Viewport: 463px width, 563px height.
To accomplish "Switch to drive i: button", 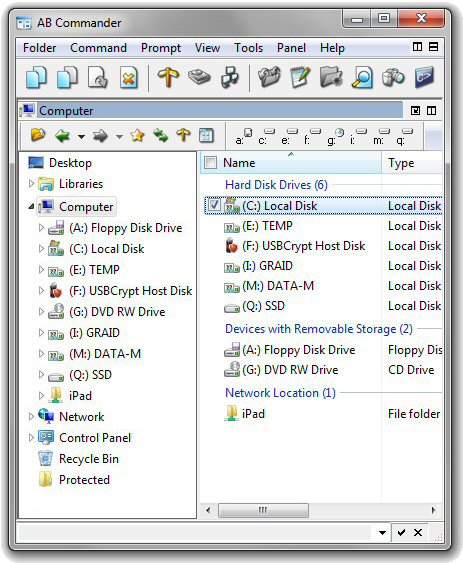I will pyautogui.click(x=358, y=136).
